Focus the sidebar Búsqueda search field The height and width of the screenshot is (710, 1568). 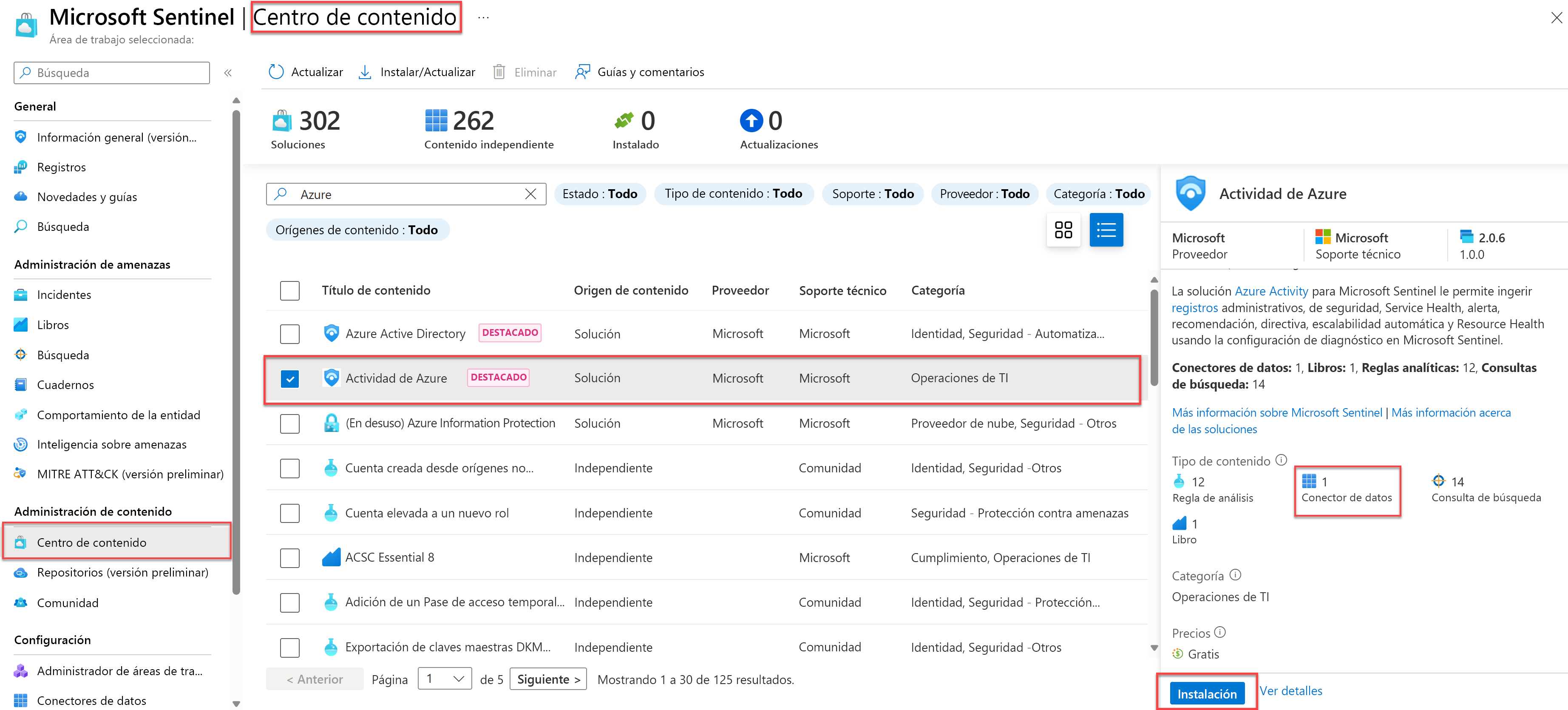click(x=112, y=72)
